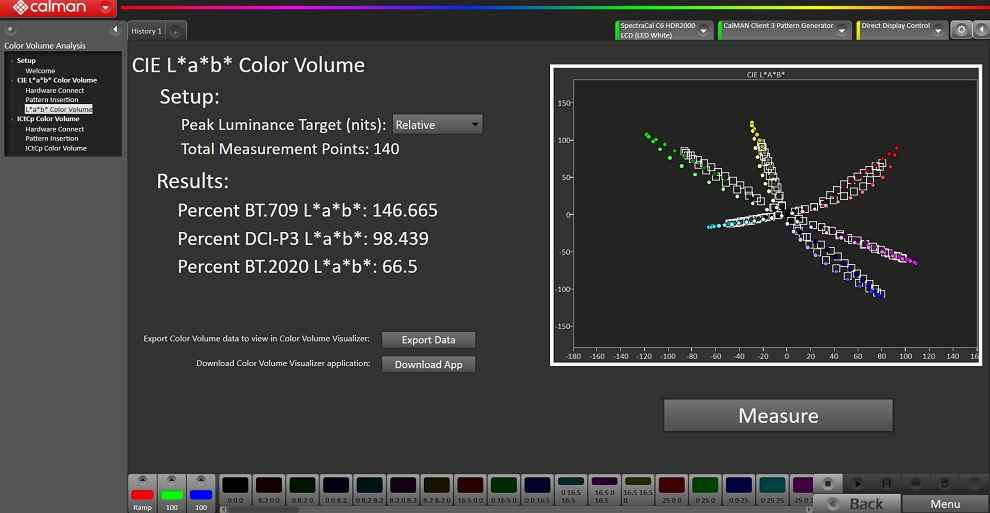Click the CIE L*A*B* chart
This screenshot has width=990, height=513.
(x=766, y=215)
